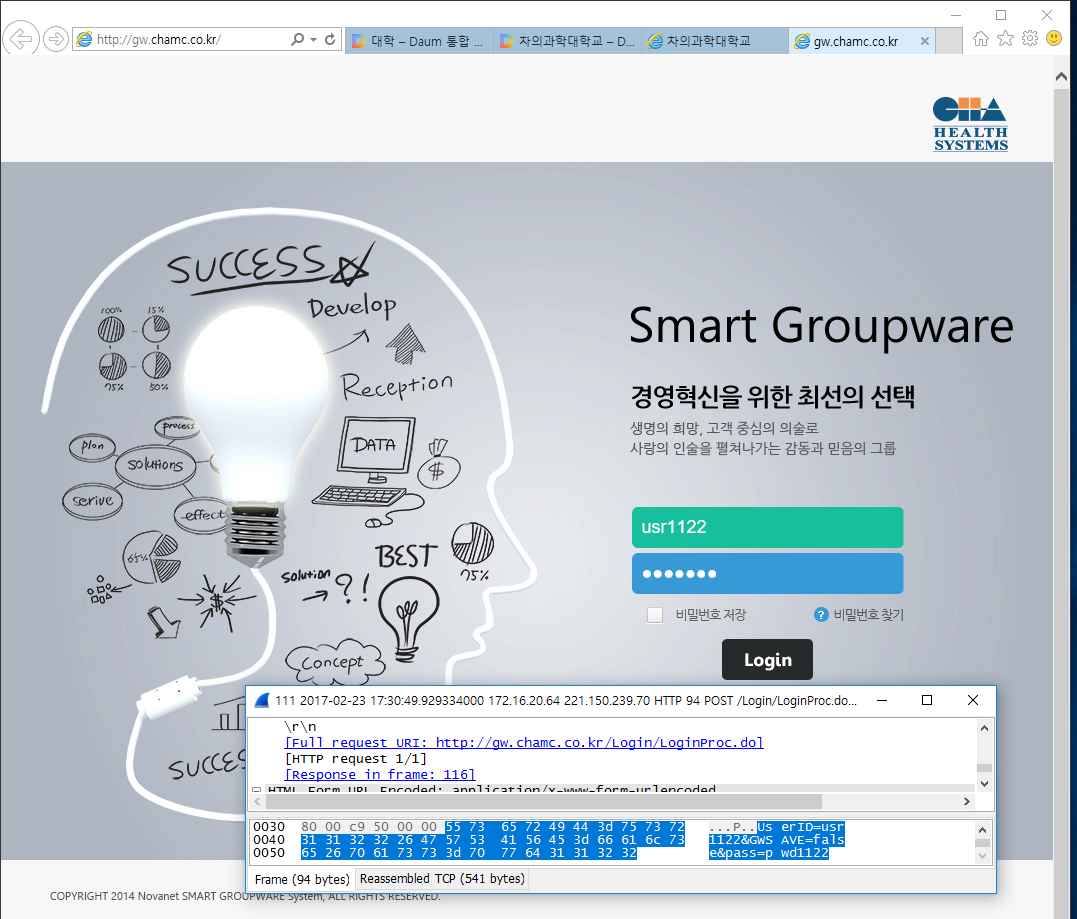Minimize the Wireshark packet window
The height and width of the screenshot is (919, 1077).
[882, 700]
